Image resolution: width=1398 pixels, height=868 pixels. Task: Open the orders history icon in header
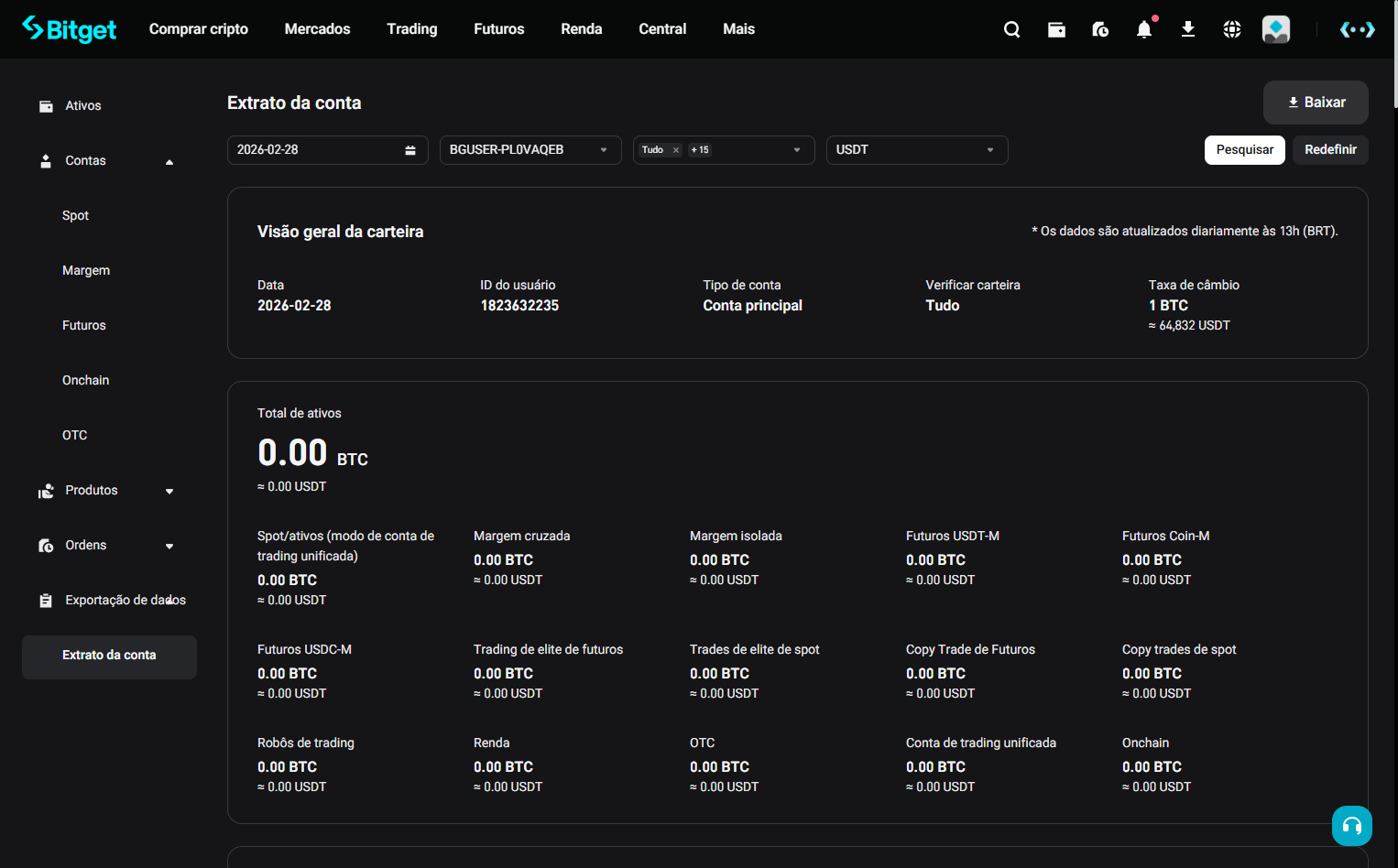(1100, 29)
